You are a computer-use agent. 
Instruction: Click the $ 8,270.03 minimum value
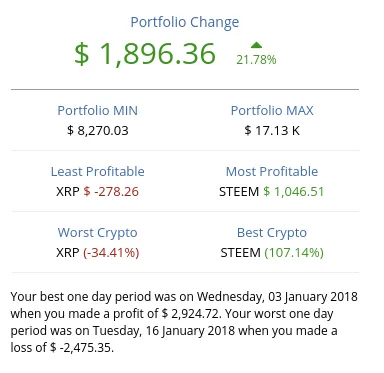pyautogui.click(x=98, y=130)
